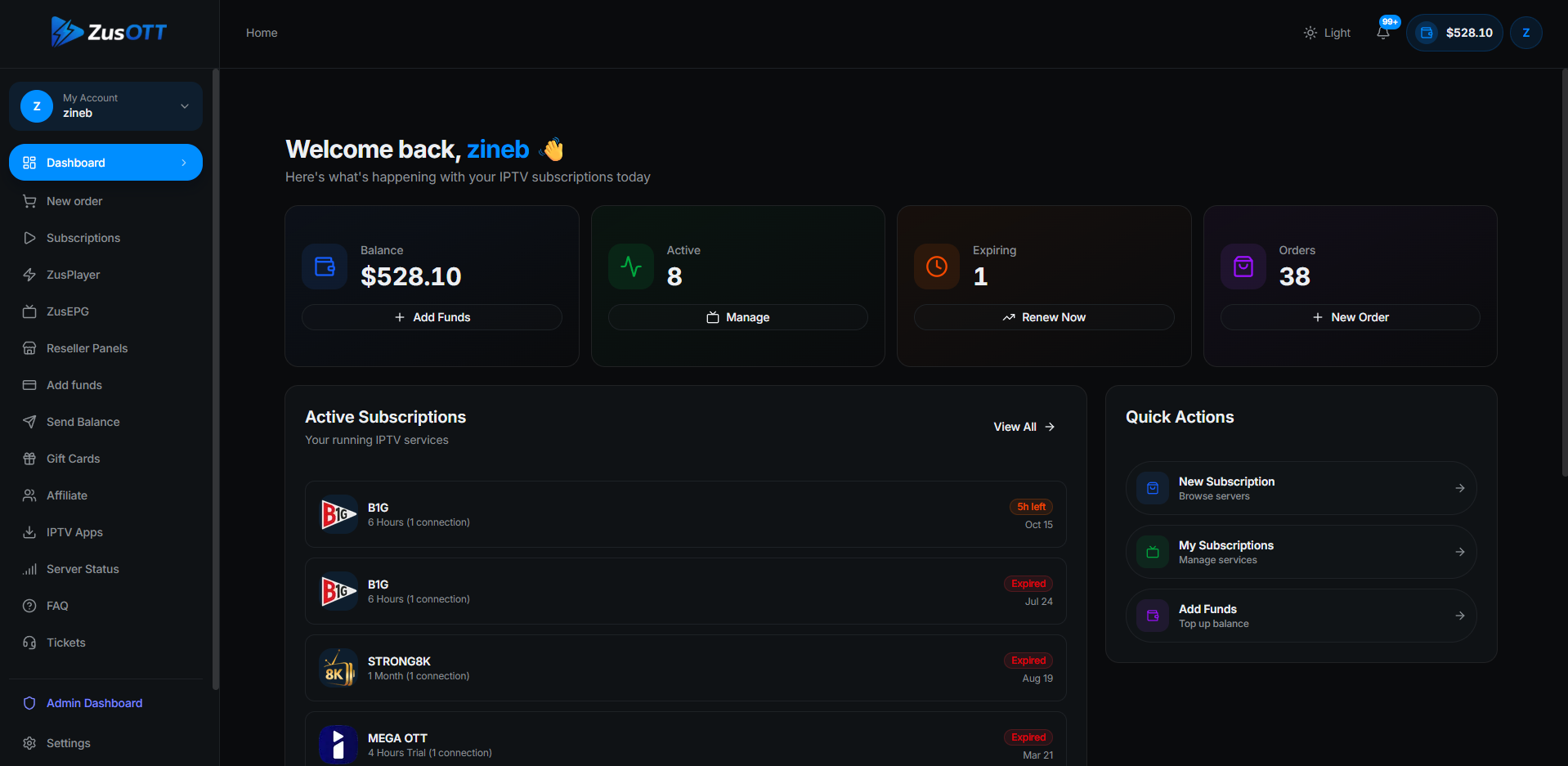Viewport: 1568px width, 766px height.
Task: Click the My Subscriptions TV icon
Action: click(x=1153, y=552)
